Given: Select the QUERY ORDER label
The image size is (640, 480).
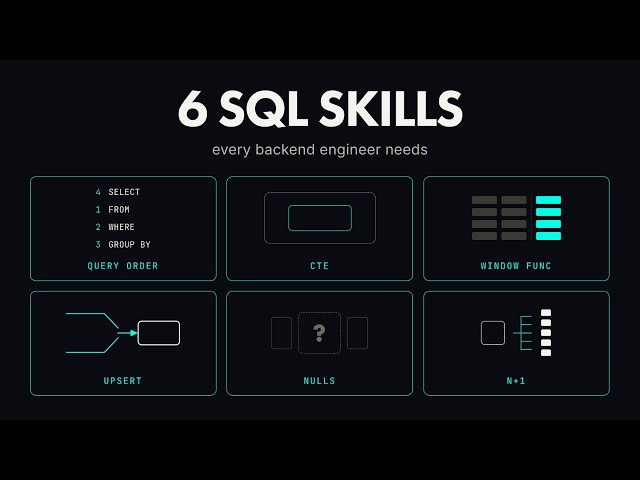Looking at the screenshot, I should pyautogui.click(x=123, y=266).
